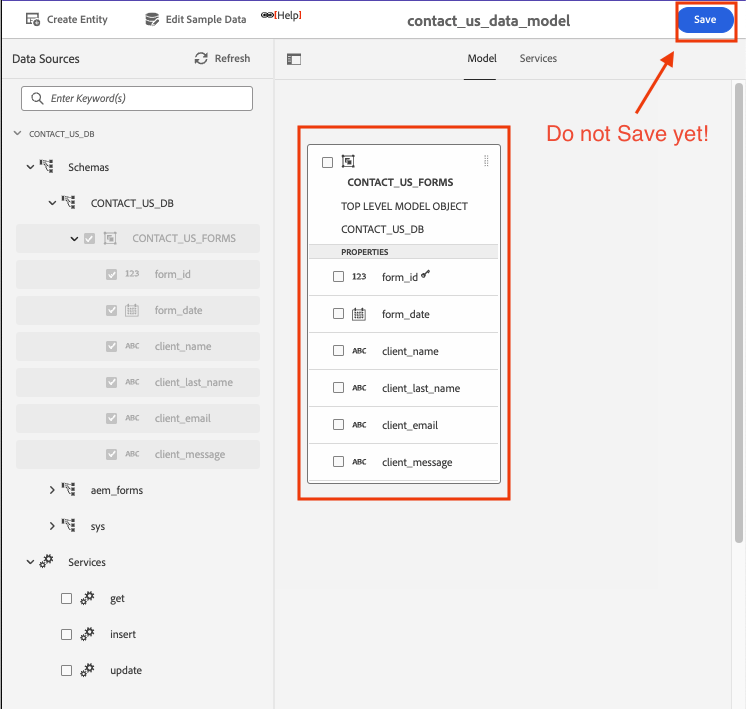The height and width of the screenshot is (709, 746).
Task: Click the entity icon in CONTACT_US_FORMS card
Action: pyautogui.click(x=348, y=161)
